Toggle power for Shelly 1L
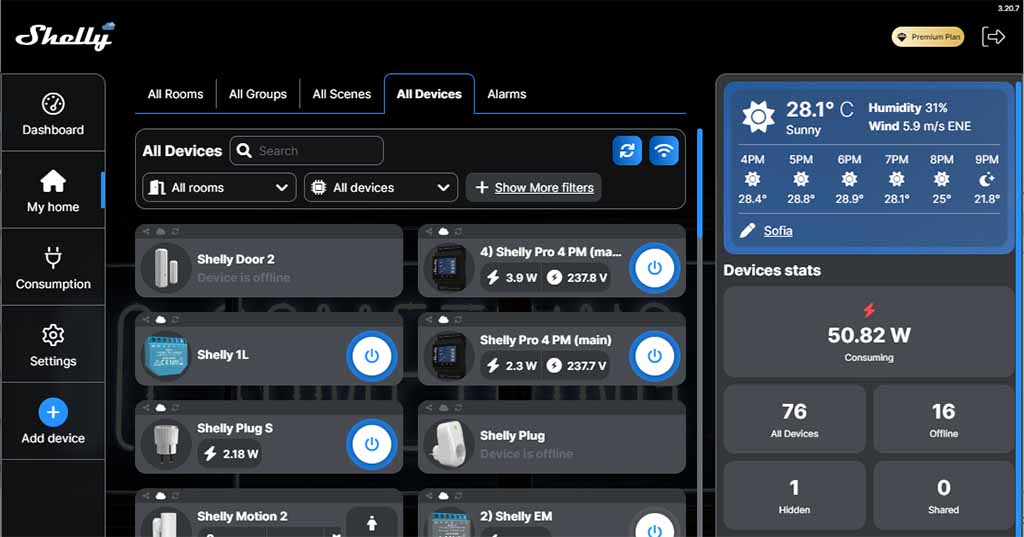 [371, 355]
